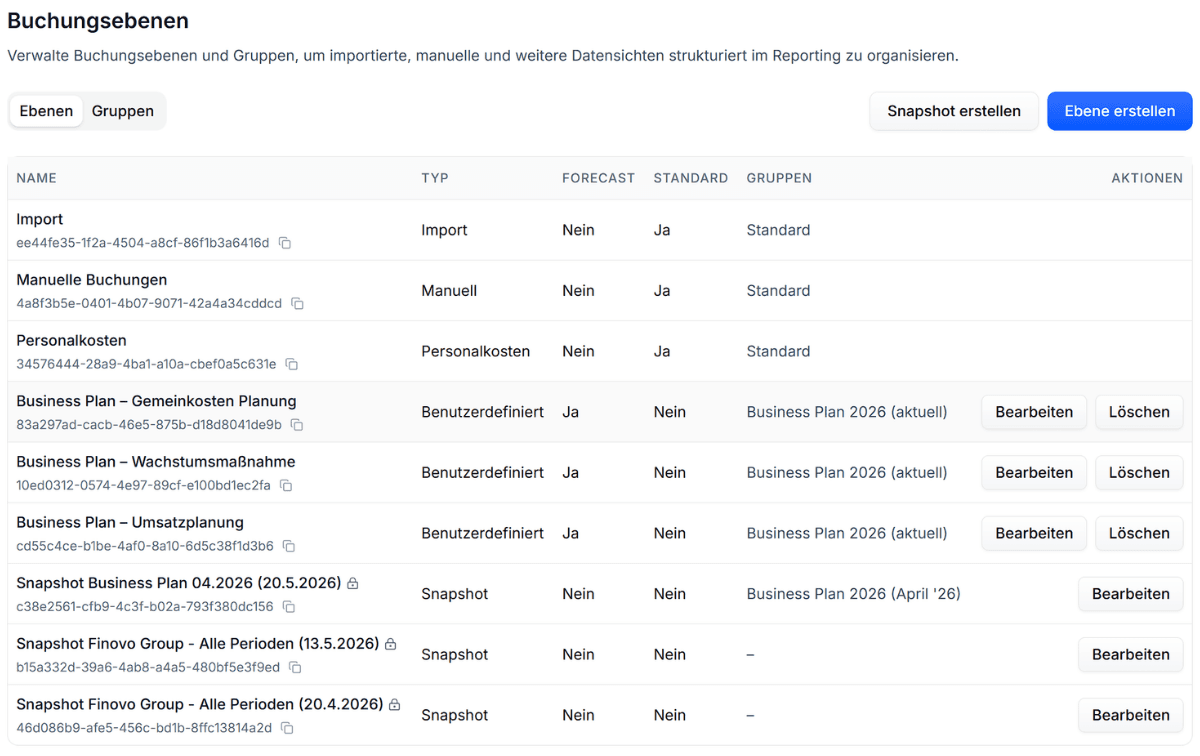
Task: Click Snapshot erstellen button
Action: [954, 111]
